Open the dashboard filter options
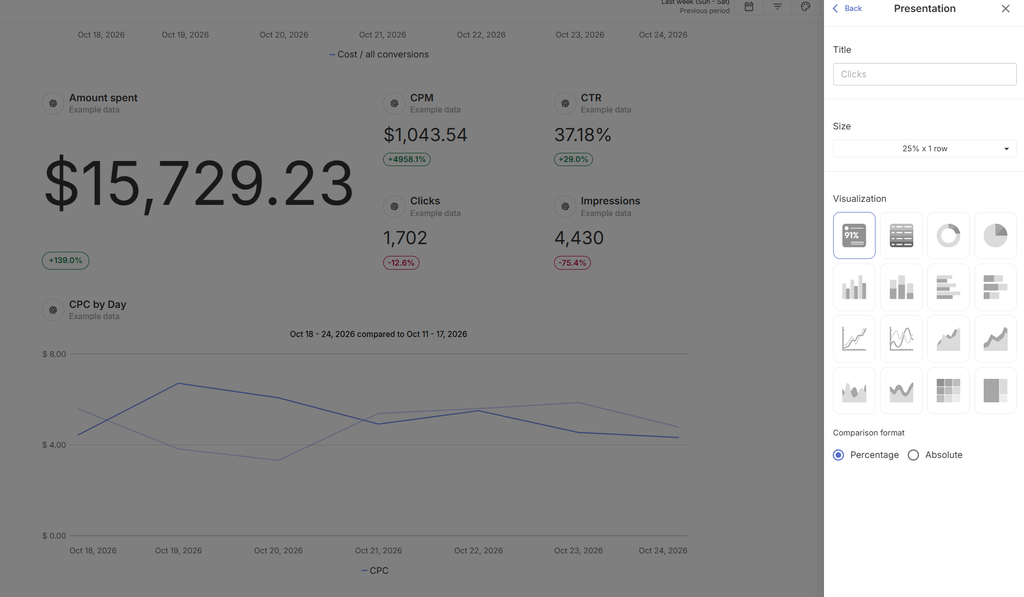This screenshot has height=597, width=1024. pos(777,7)
